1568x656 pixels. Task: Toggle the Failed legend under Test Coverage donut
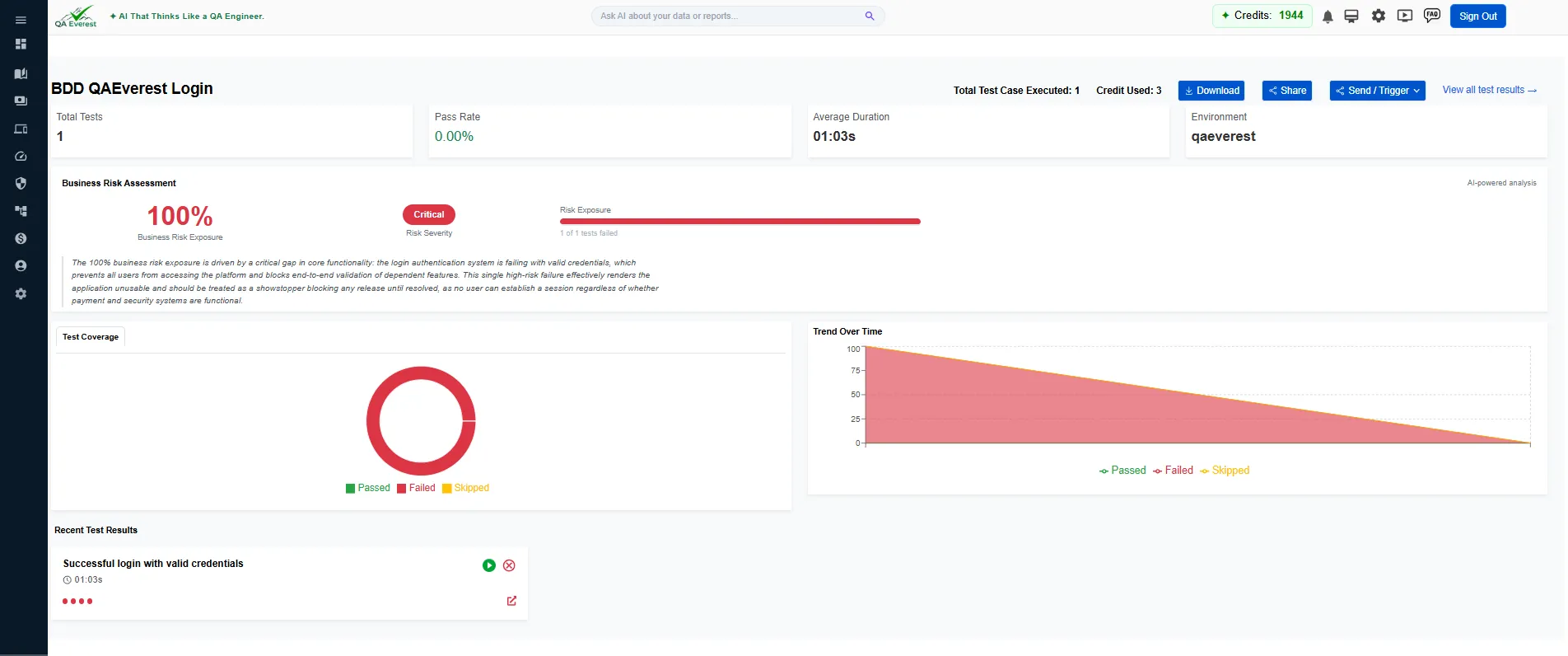click(x=416, y=488)
